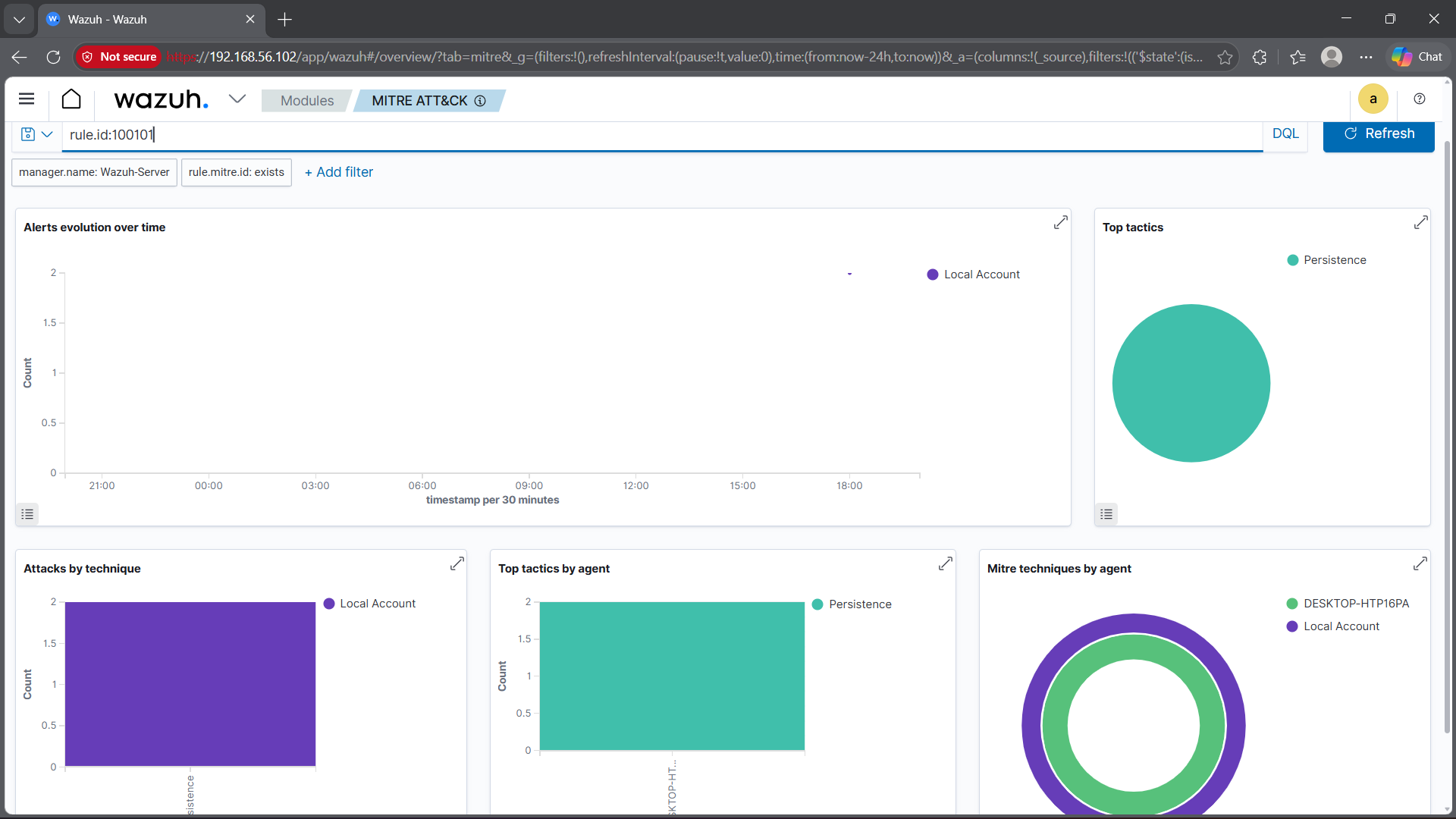Viewport: 1456px width, 819px height.
Task: Open browser extensions menu
Action: tap(1260, 57)
